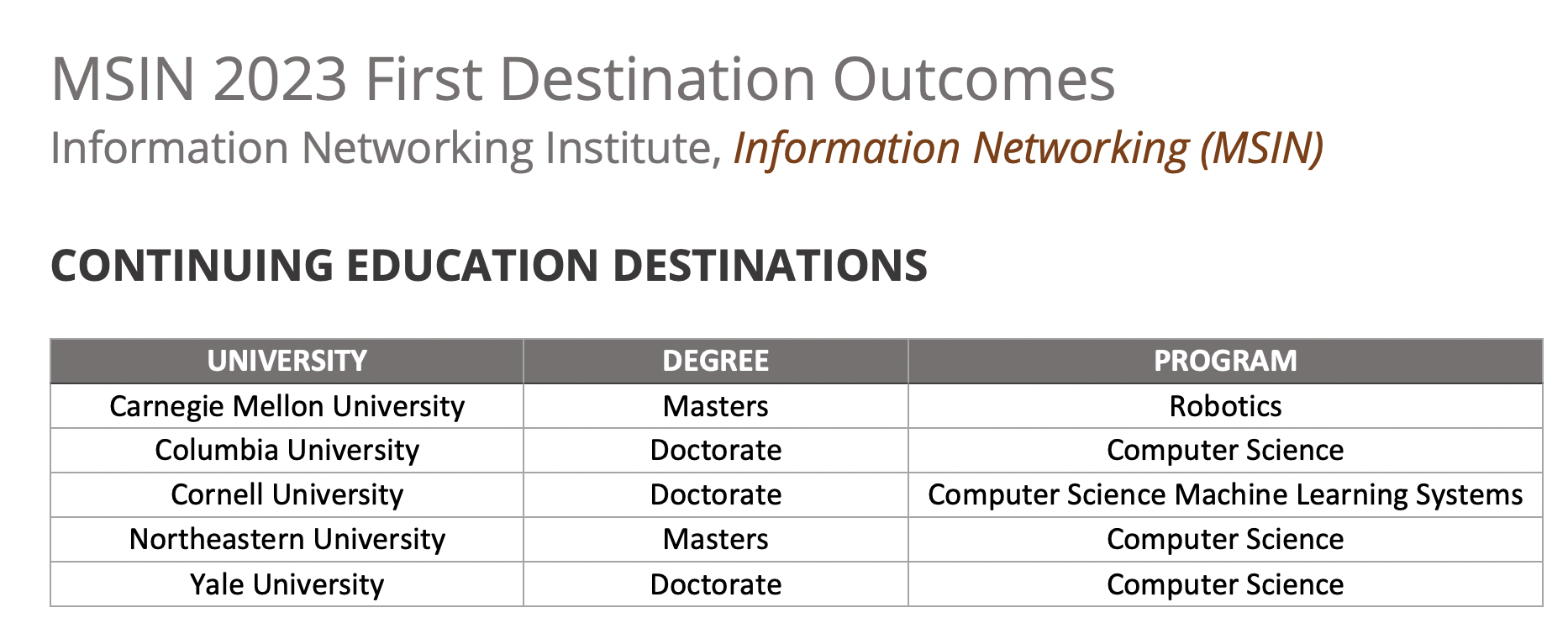The image size is (1568, 634).
Task: Click the Cornell University cell
Action: point(287,495)
